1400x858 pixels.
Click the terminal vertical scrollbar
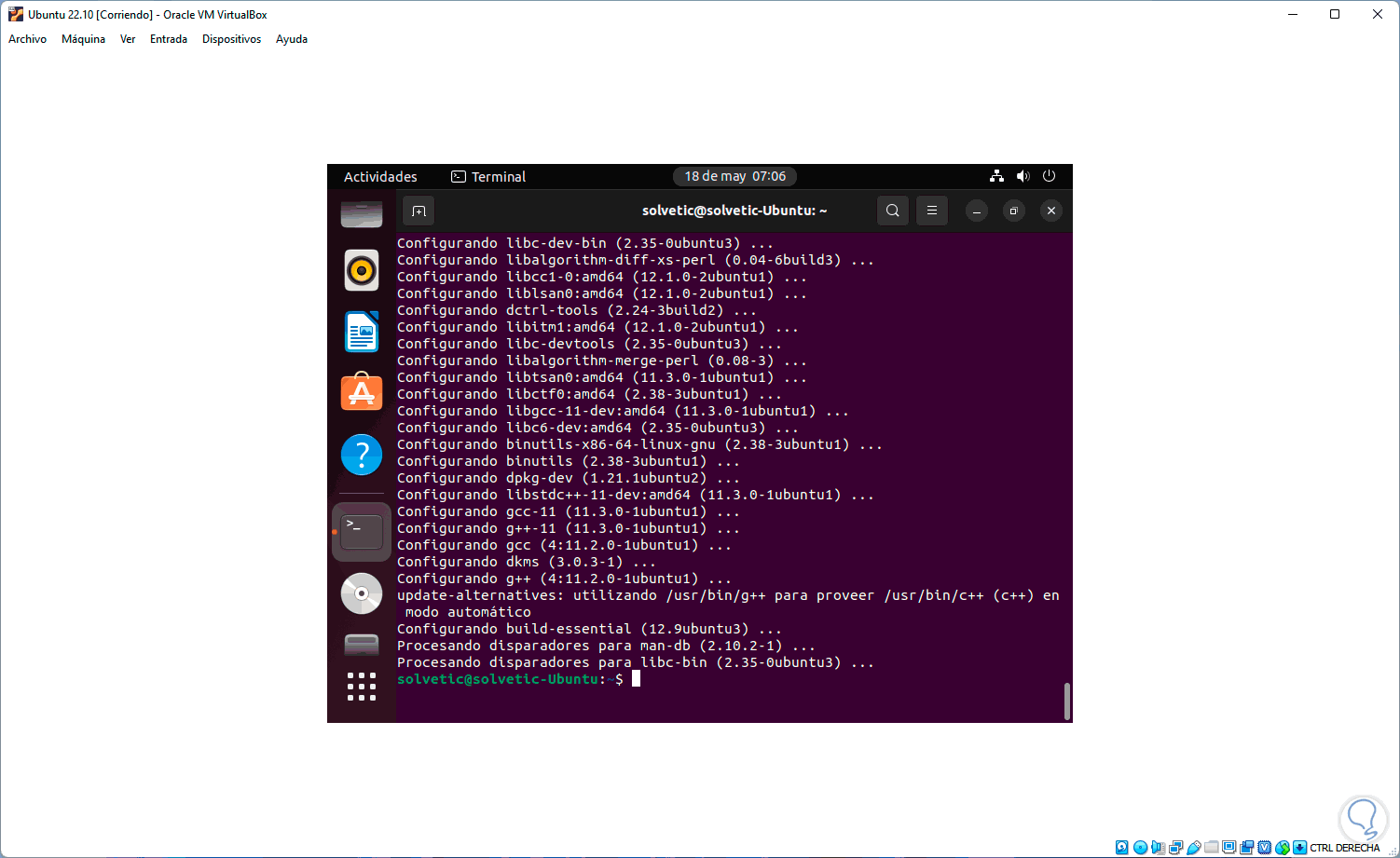pos(1066,701)
